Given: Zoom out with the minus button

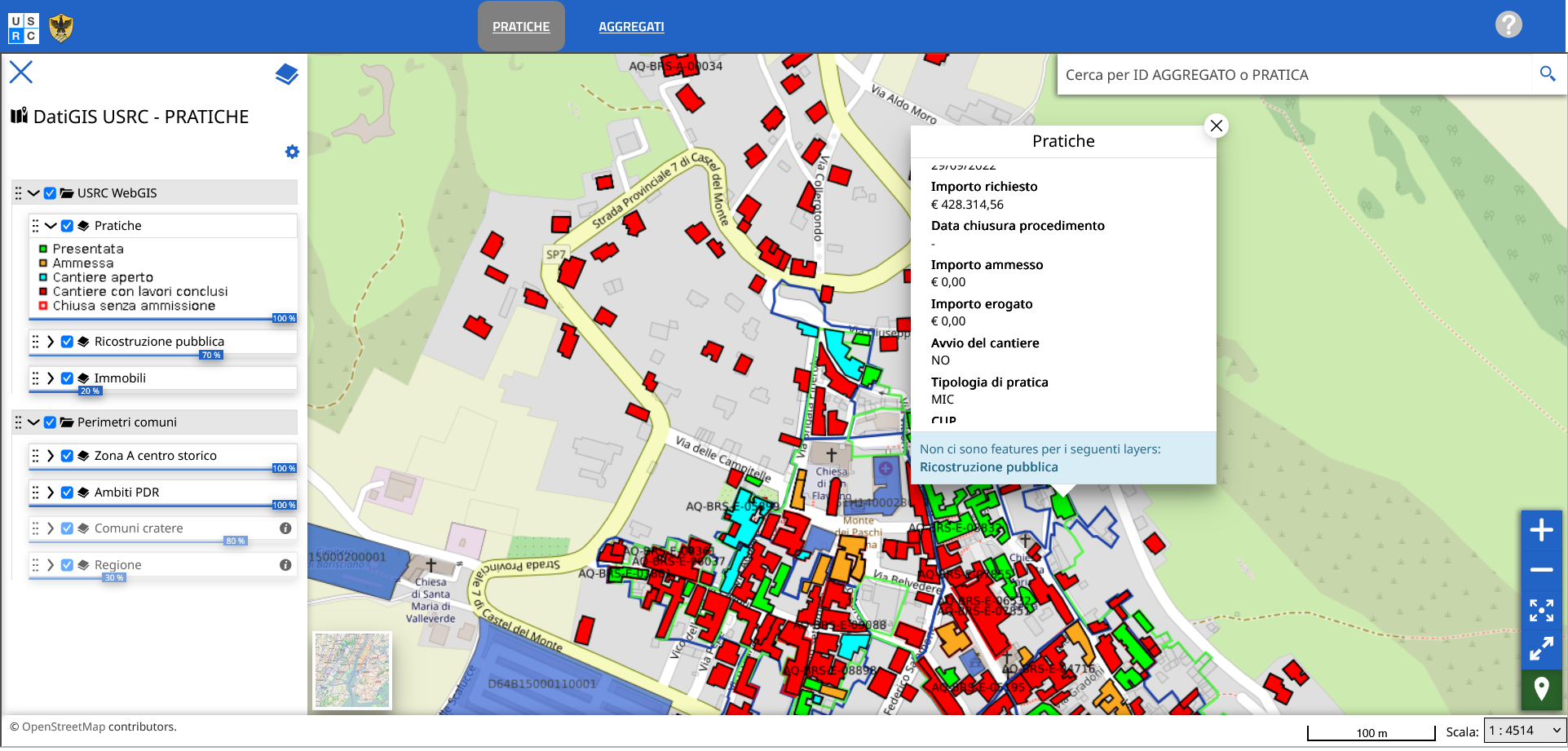Looking at the screenshot, I should [1541, 570].
